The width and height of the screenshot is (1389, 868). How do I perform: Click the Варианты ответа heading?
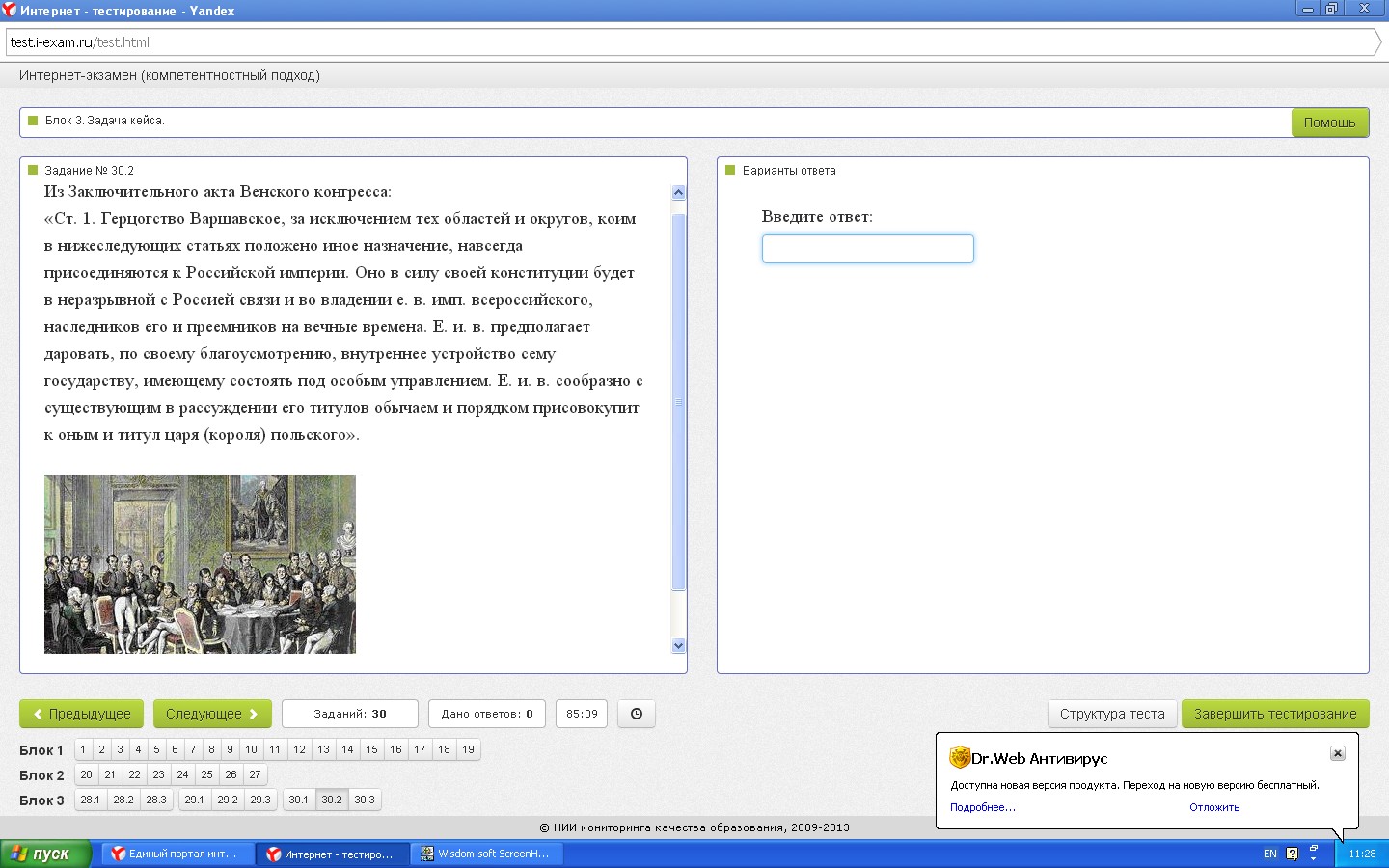point(789,171)
